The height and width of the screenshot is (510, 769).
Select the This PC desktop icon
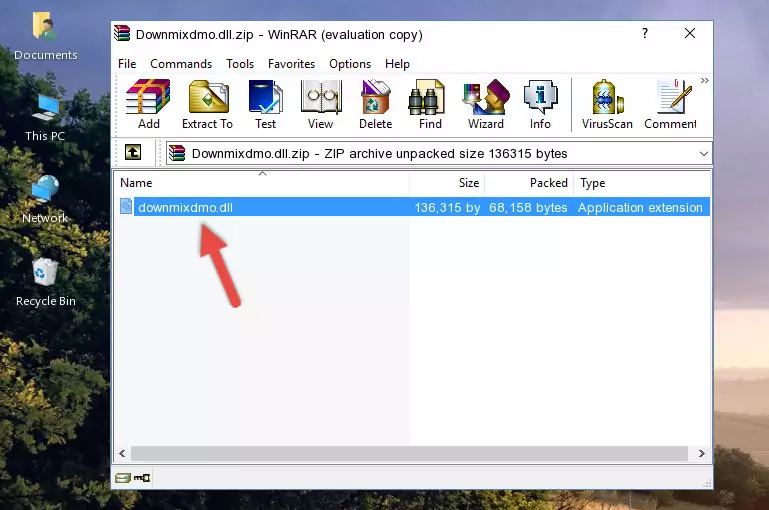(45, 118)
